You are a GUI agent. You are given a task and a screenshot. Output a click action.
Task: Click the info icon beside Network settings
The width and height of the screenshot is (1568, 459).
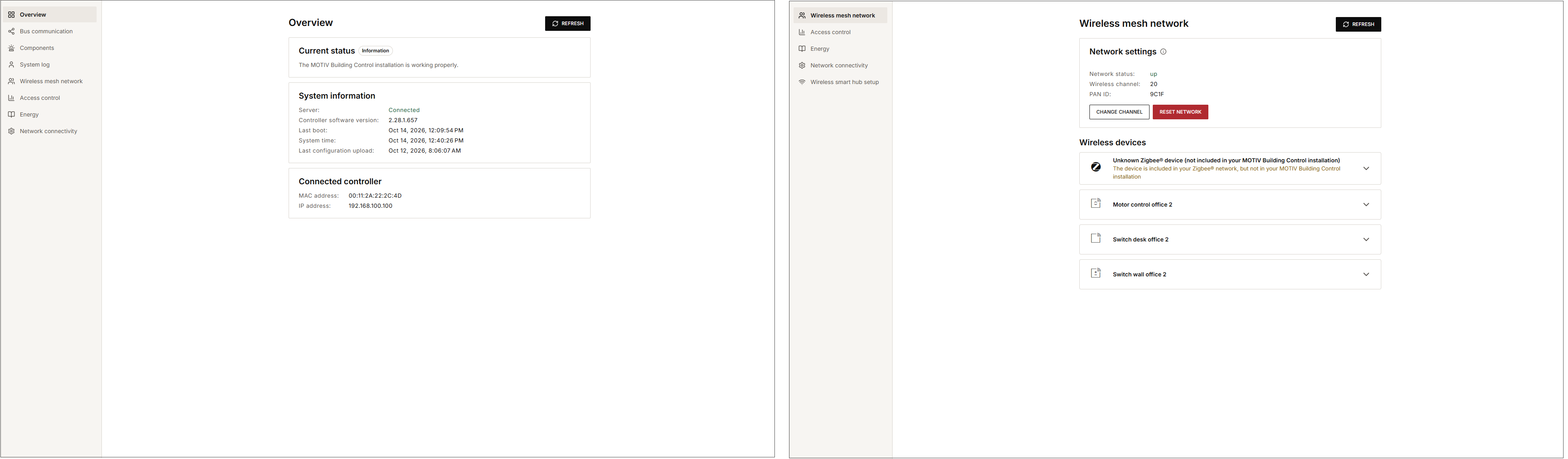(x=1163, y=52)
